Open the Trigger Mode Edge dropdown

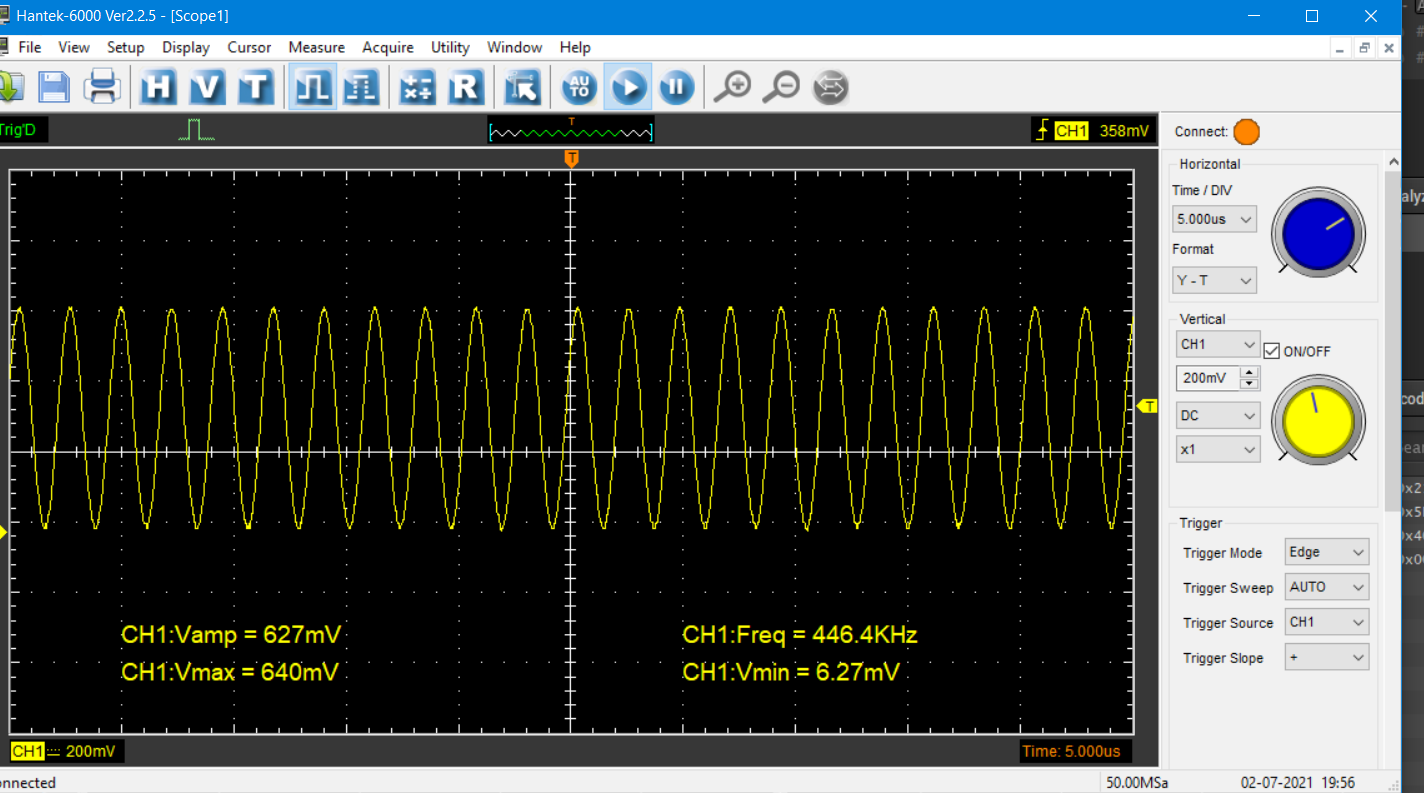pos(1327,552)
